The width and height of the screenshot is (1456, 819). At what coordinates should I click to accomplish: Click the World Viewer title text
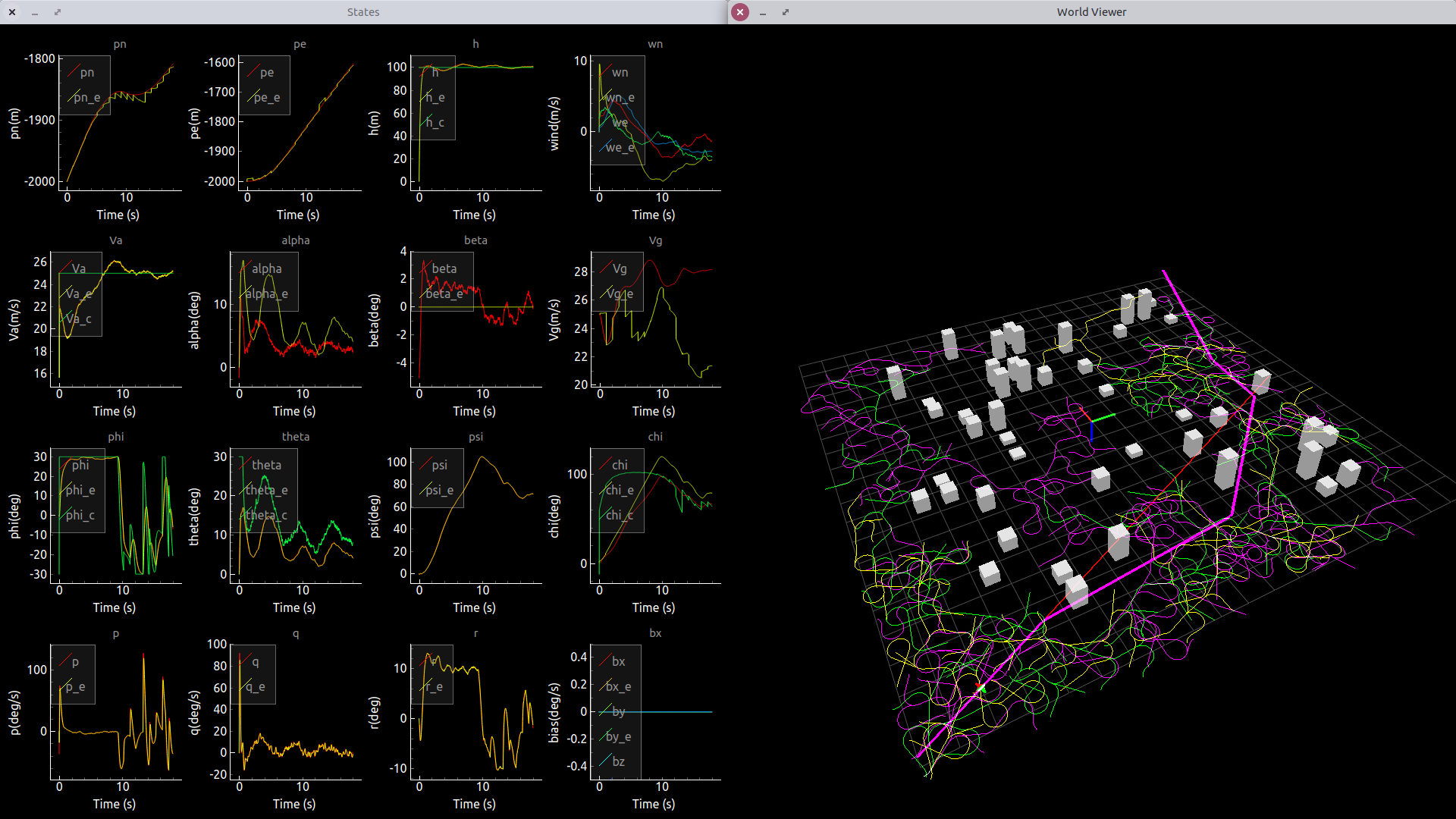[1091, 12]
